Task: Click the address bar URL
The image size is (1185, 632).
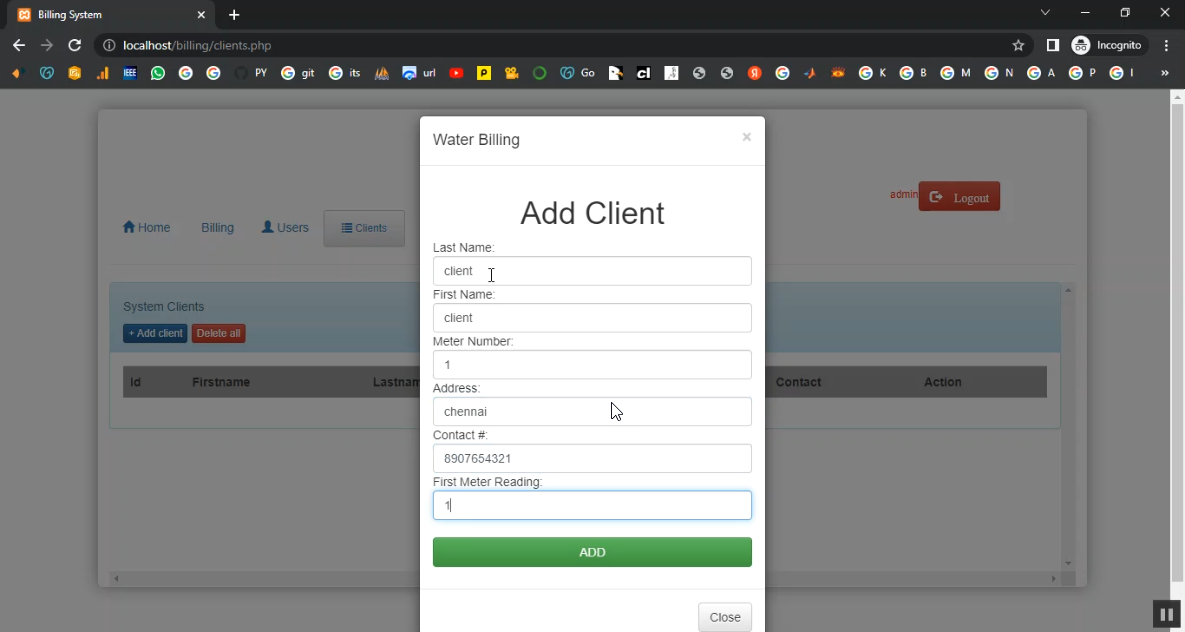Action: coord(197,45)
